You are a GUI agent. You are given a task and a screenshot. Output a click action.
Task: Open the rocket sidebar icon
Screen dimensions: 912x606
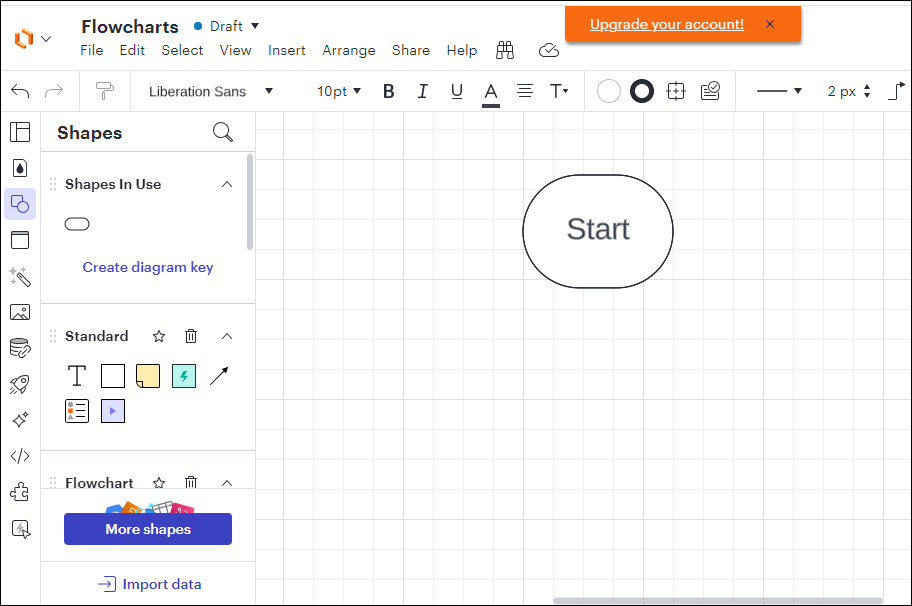[x=20, y=384]
